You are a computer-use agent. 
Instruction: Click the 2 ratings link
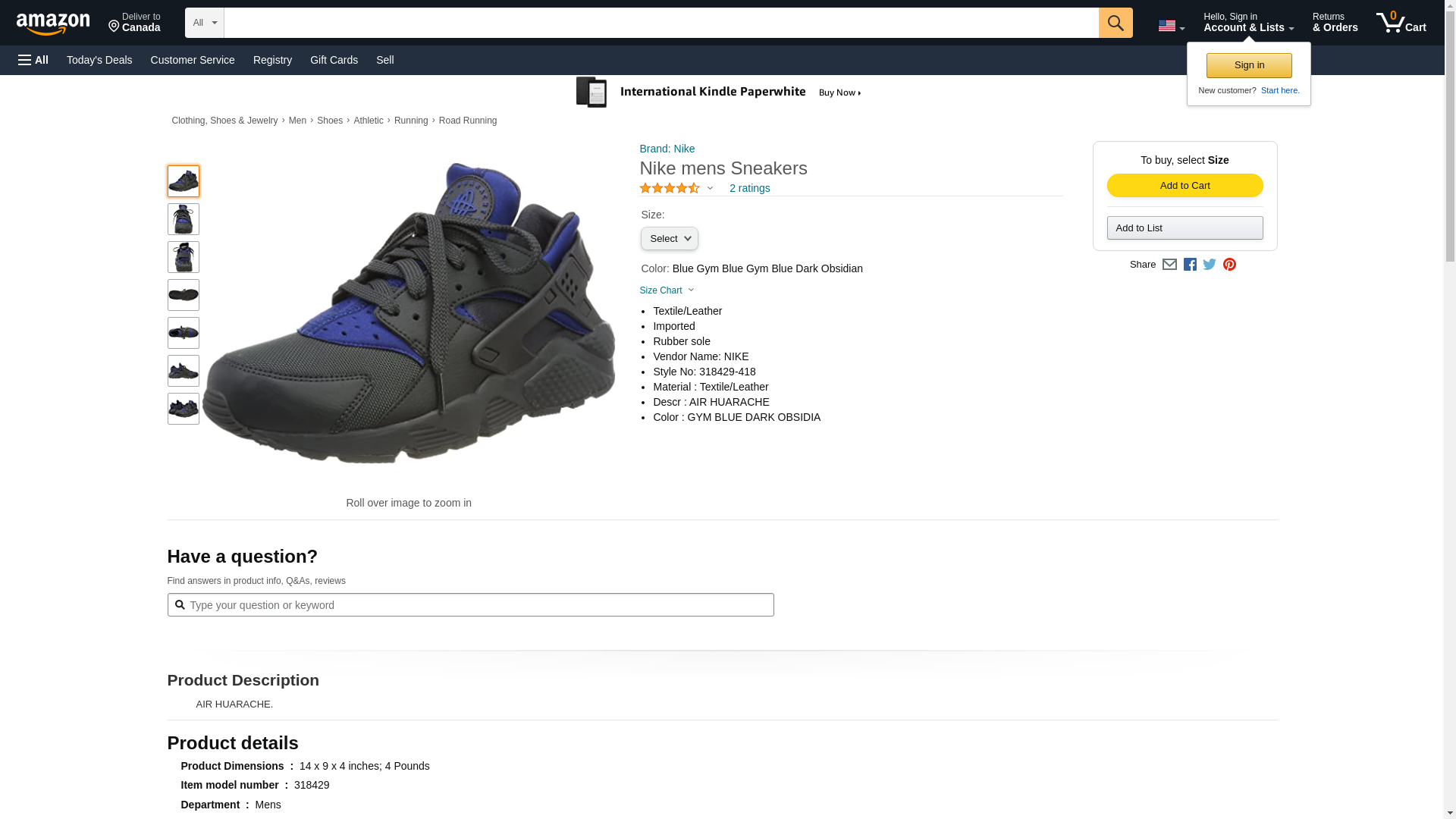[x=749, y=188]
